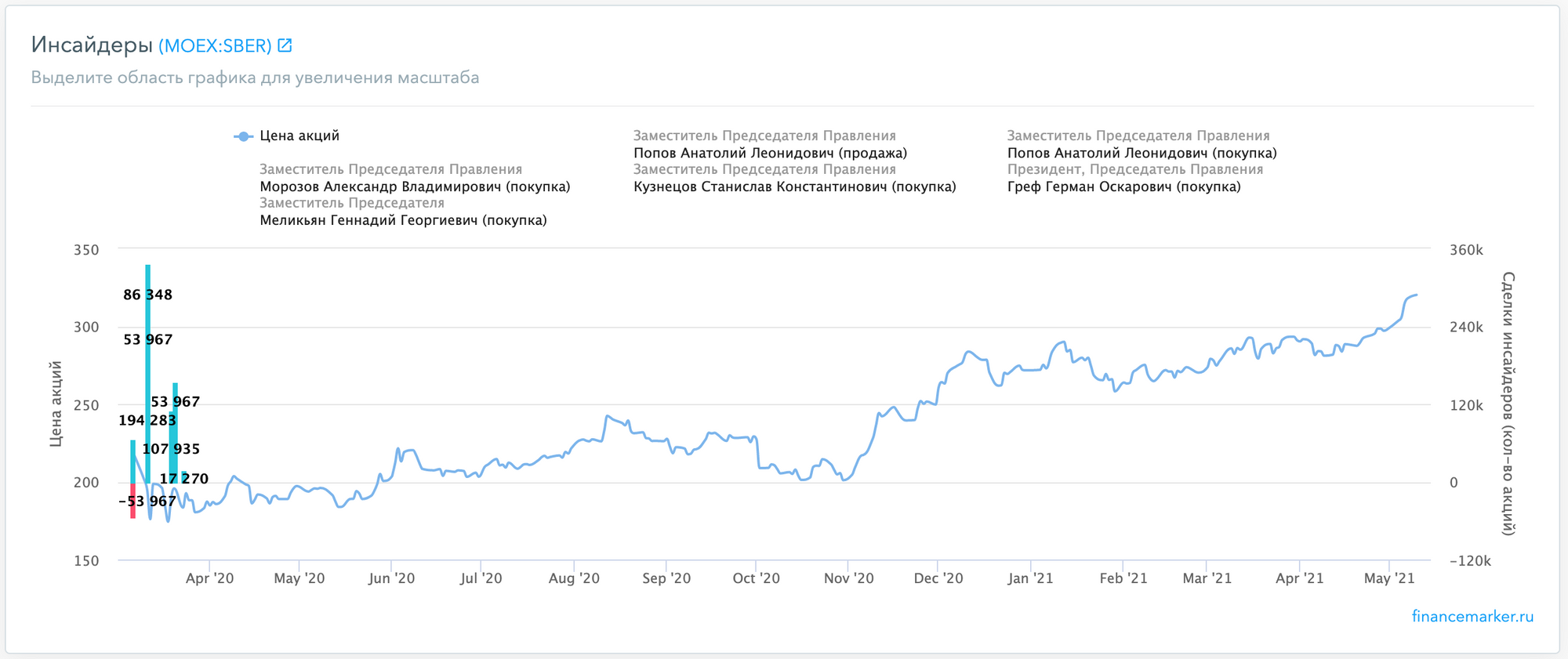Click the 150 price axis value
The image size is (1568, 659).
click(x=86, y=561)
